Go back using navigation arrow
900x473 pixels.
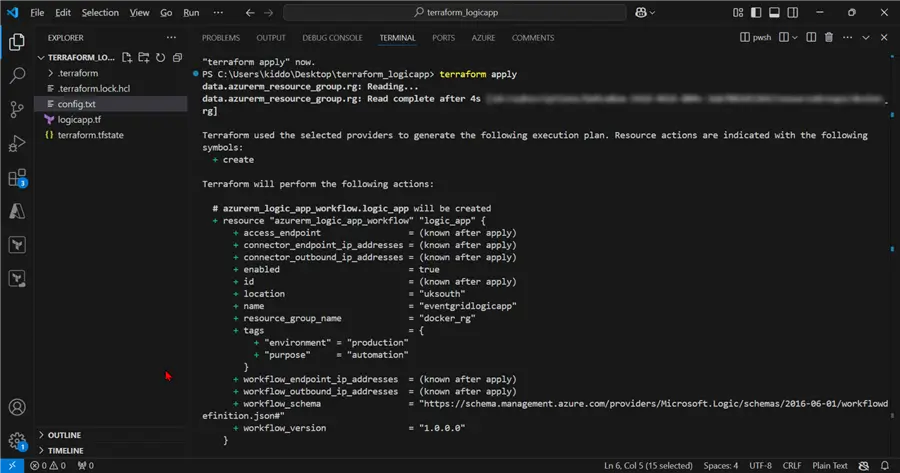click(250, 12)
